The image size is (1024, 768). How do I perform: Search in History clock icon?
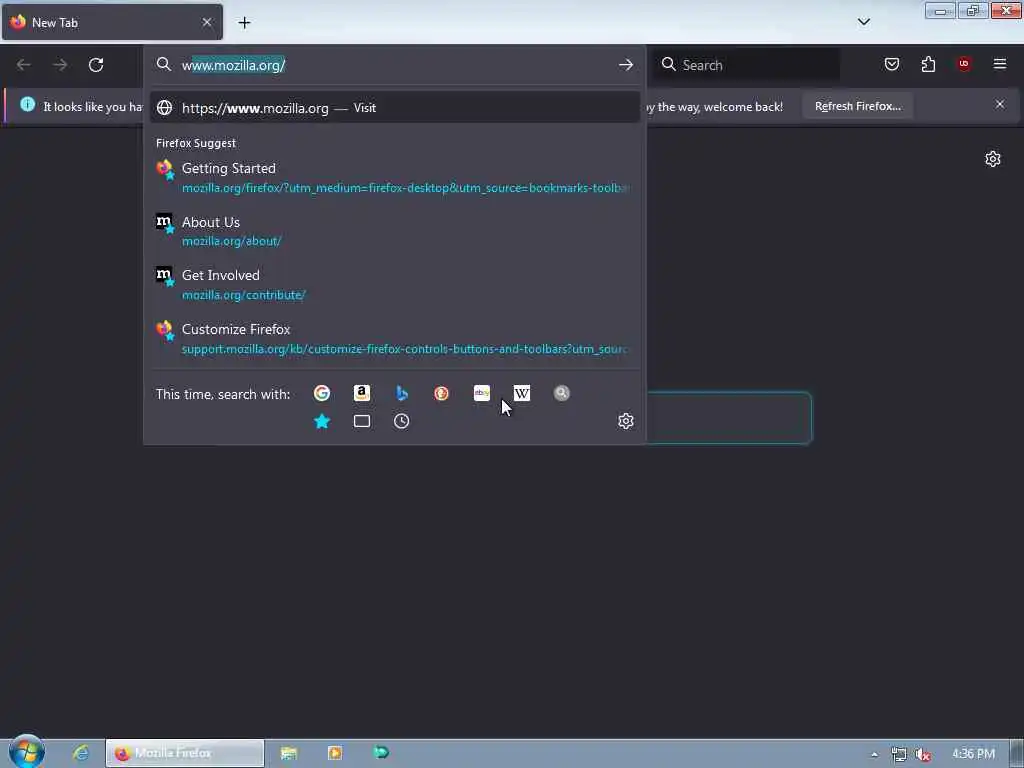(402, 421)
